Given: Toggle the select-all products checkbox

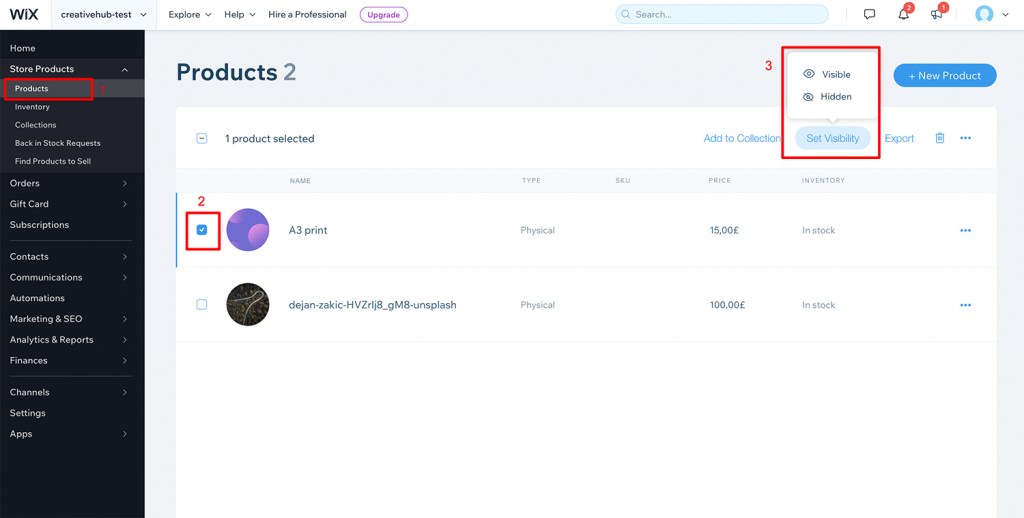Looking at the screenshot, I should tap(202, 138).
